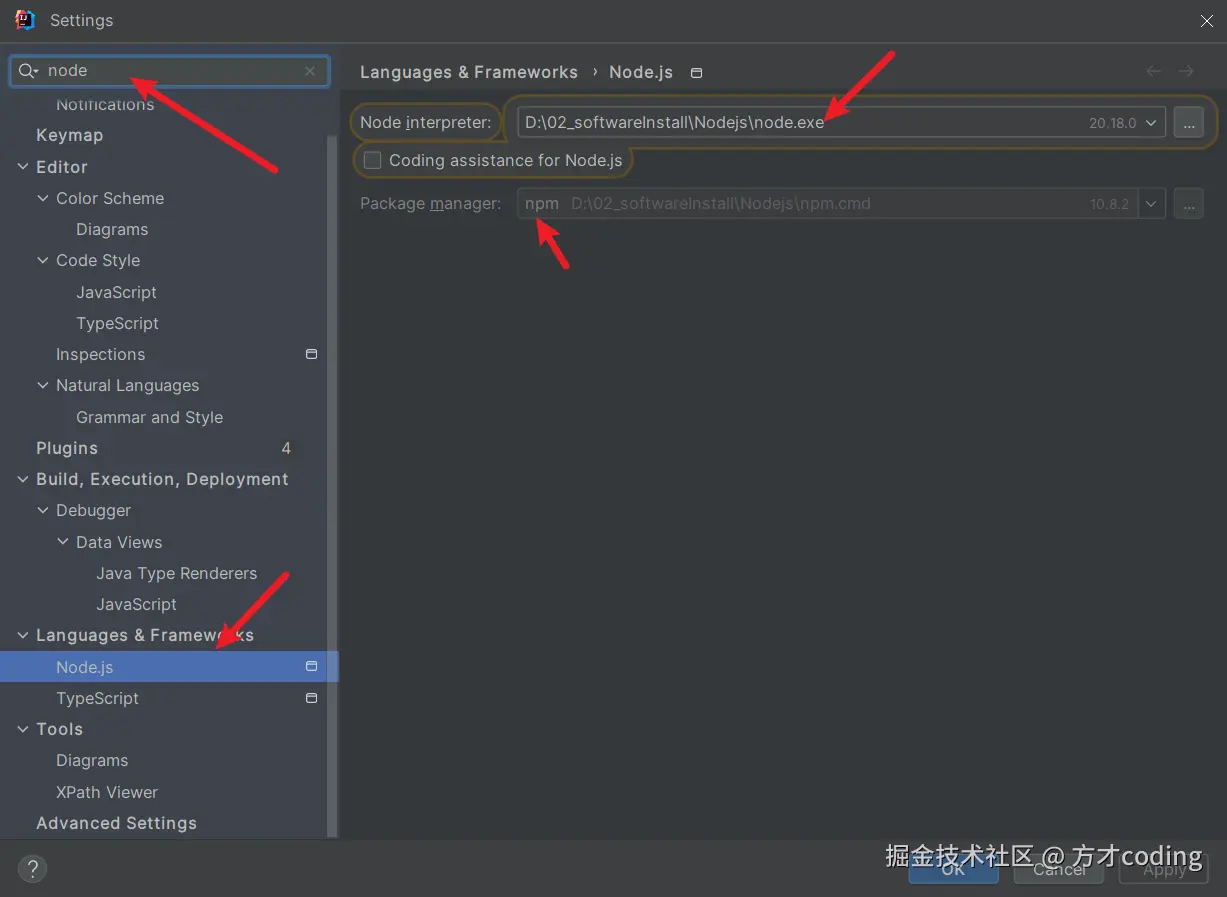Image resolution: width=1227 pixels, height=897 pixels.
Task: Select Java Type Renderers item
Action: click(176, 573)
